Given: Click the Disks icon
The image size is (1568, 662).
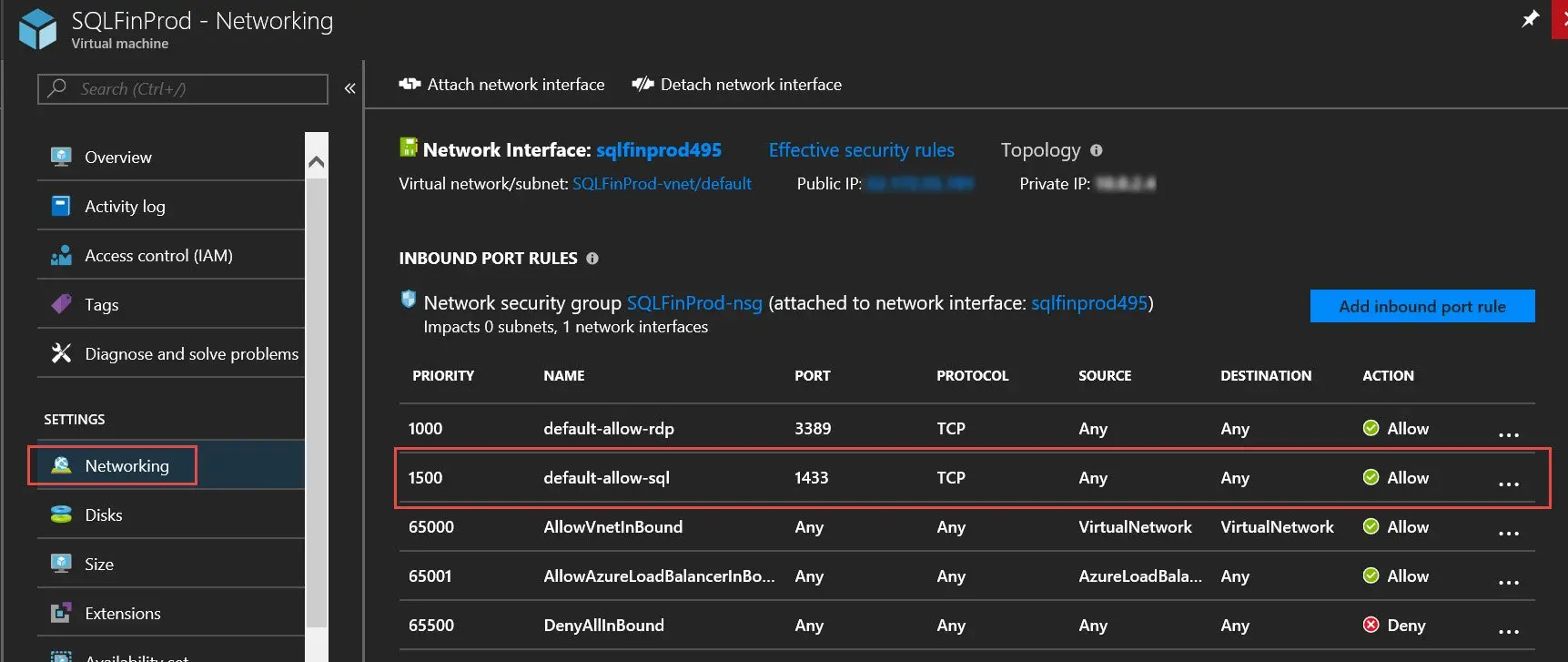Looking at the screenshot, I should pyautogui.click(x=61, y=514).
